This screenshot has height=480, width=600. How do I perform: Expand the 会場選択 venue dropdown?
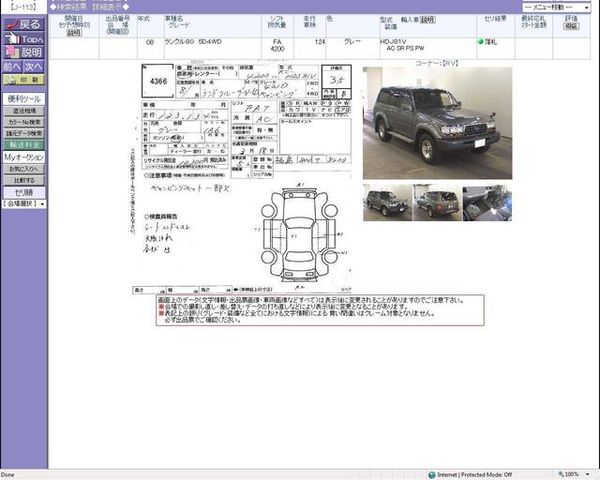pos(24,204)
